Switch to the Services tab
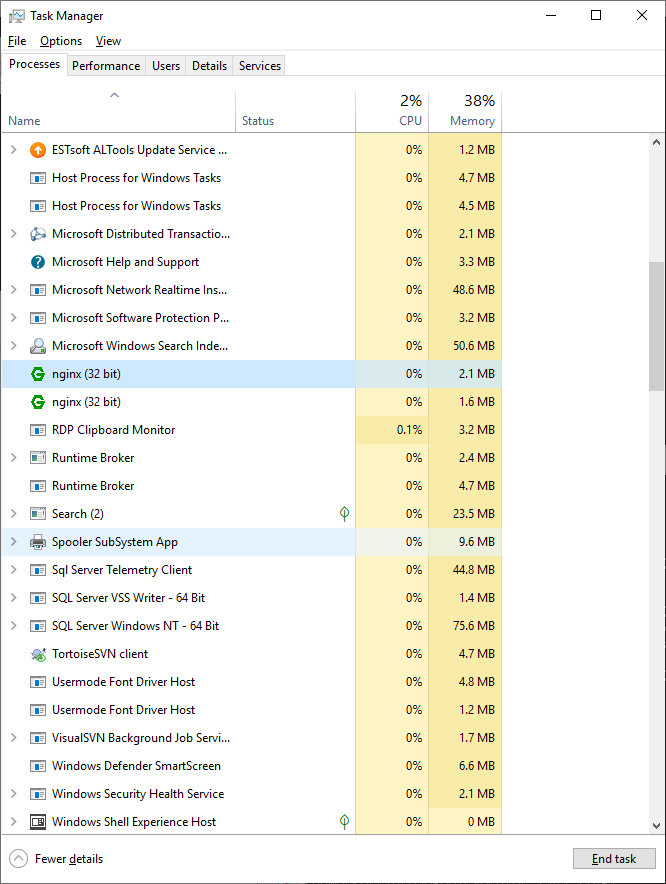This screenshot has width=666, height=884. (x=259, y=66)
